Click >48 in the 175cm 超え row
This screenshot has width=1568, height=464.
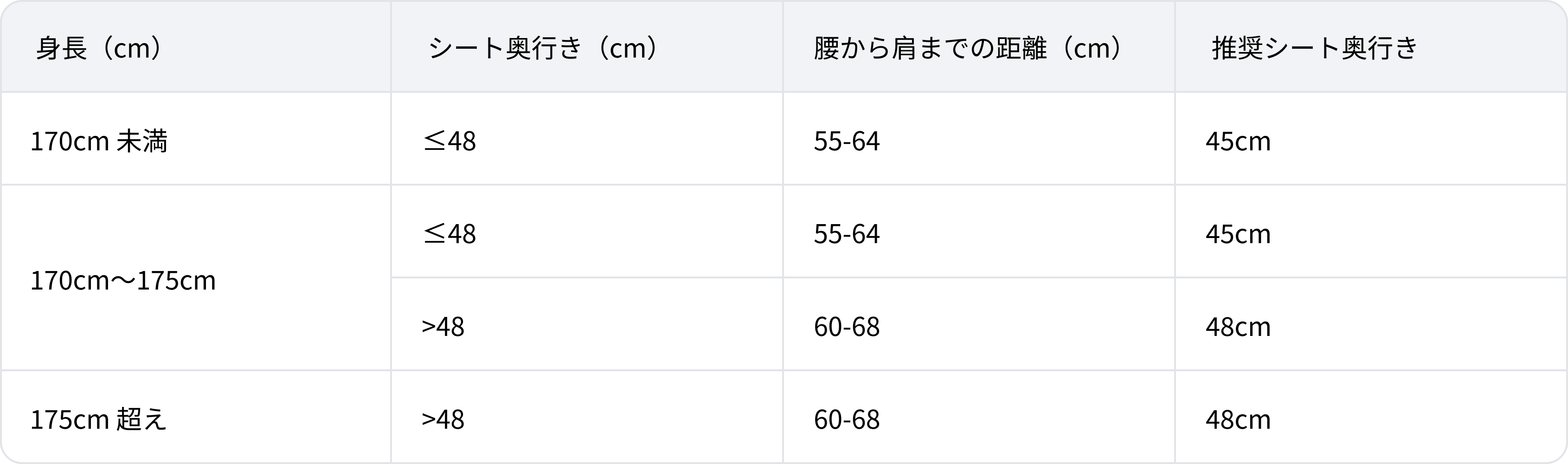(x=443, y=419)
